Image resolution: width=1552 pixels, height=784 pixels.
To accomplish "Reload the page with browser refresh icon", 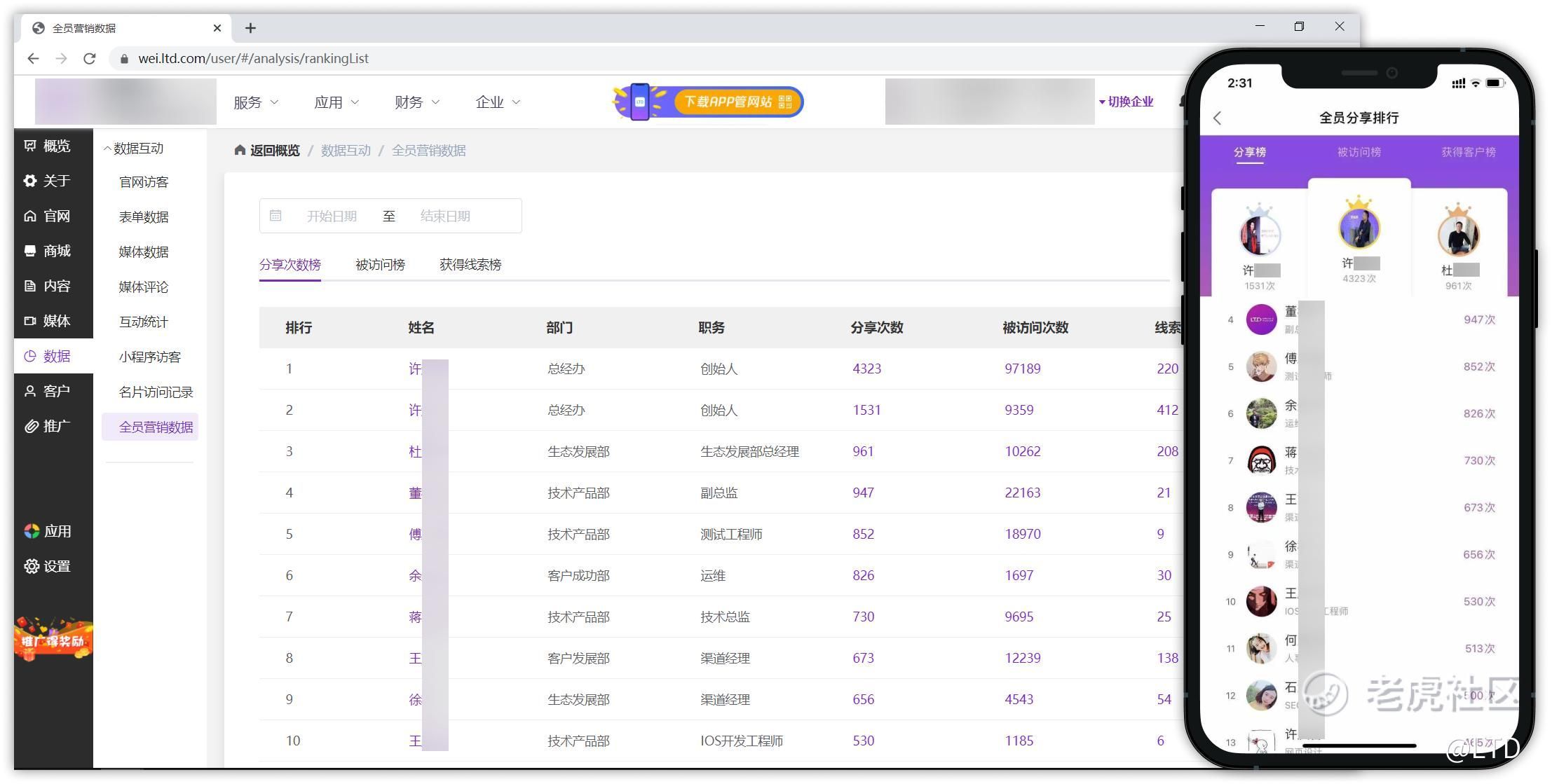I will pos(89,58).
